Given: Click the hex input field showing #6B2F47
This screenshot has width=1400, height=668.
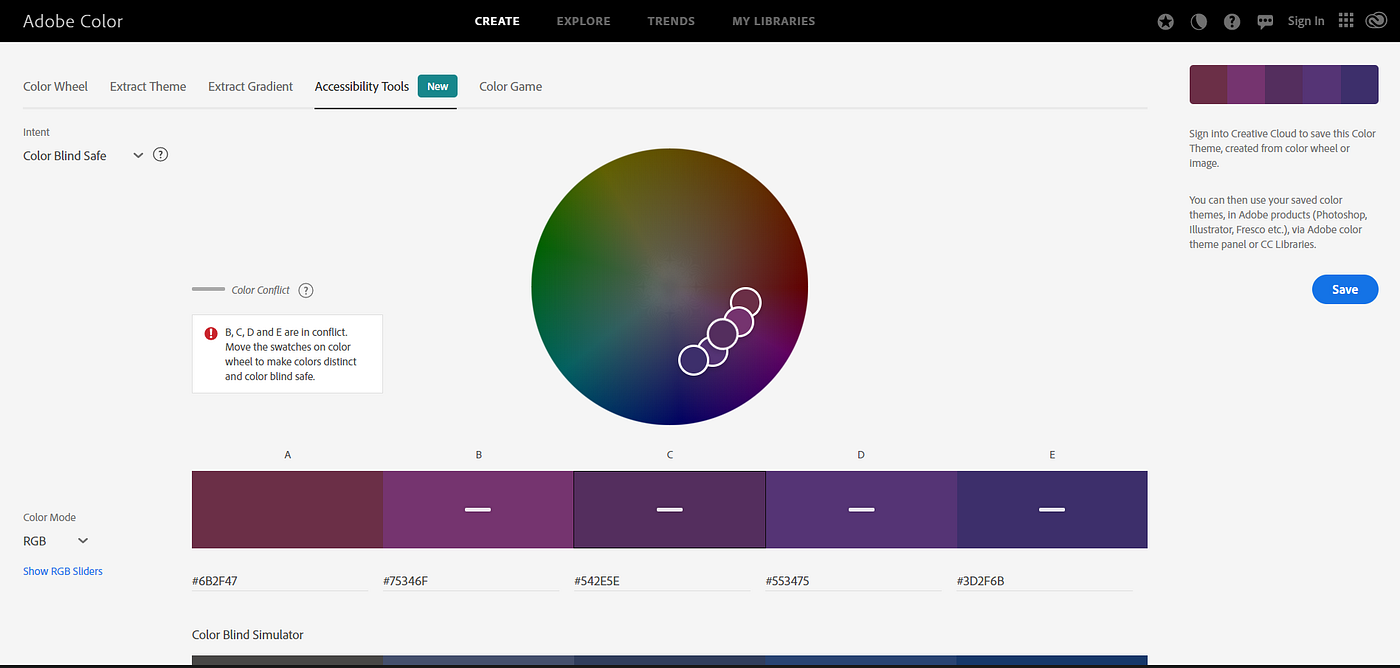Looking at the screenshot, I should click(279, 580).
